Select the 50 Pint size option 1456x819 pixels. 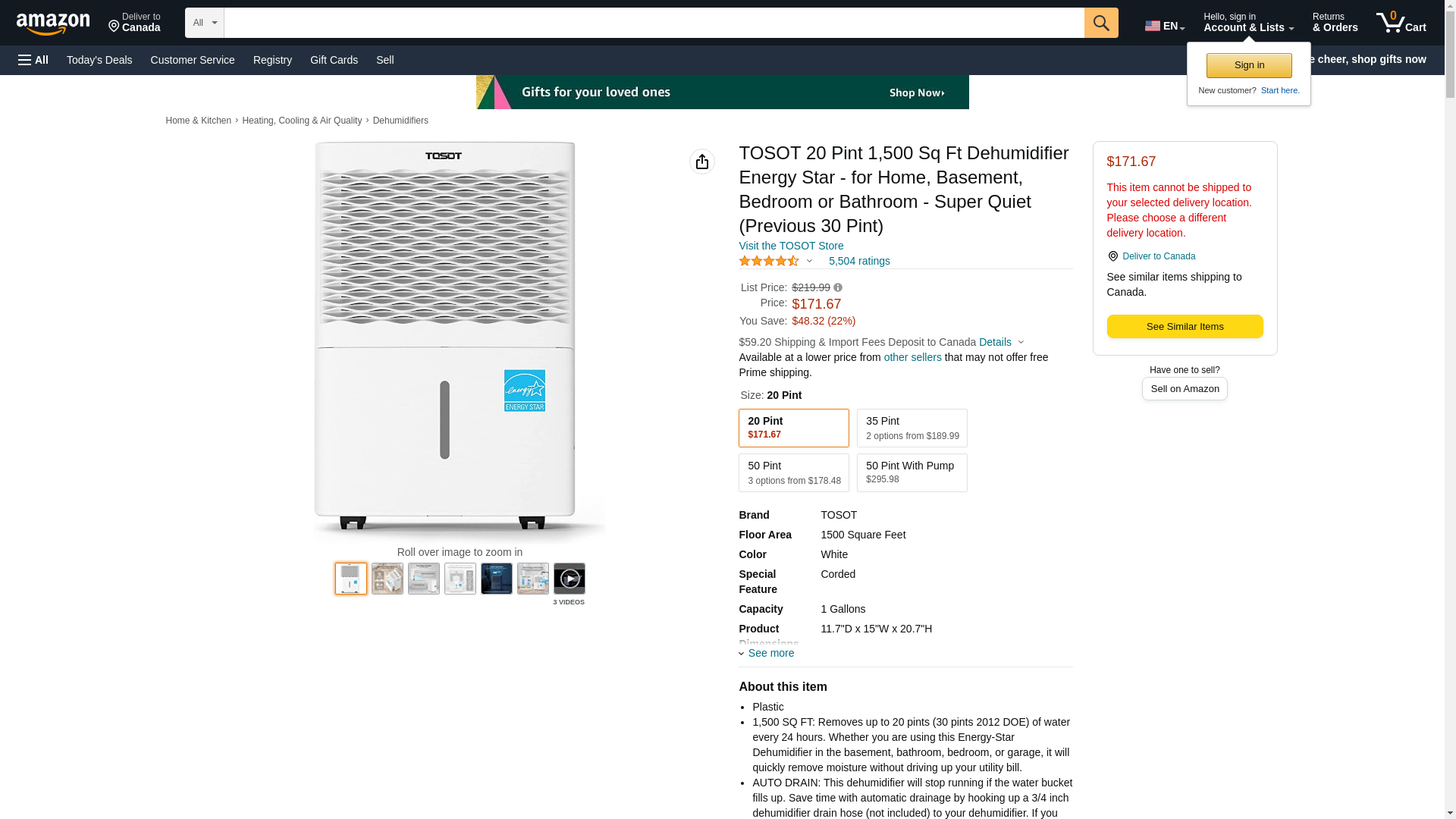(x=793, y=472)
